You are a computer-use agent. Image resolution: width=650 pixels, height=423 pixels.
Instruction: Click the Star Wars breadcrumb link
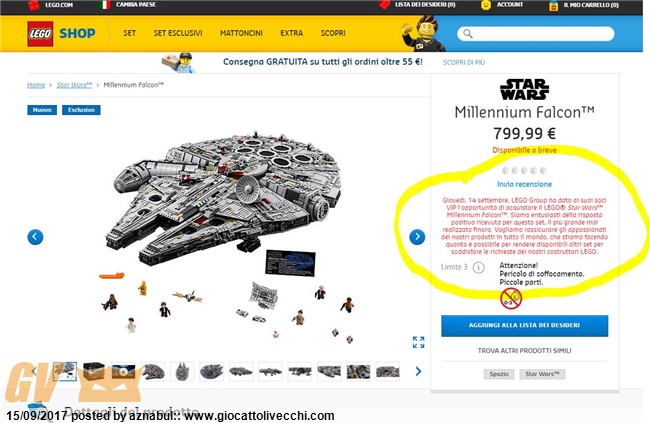pyautogui.click(x=74, y=85)
